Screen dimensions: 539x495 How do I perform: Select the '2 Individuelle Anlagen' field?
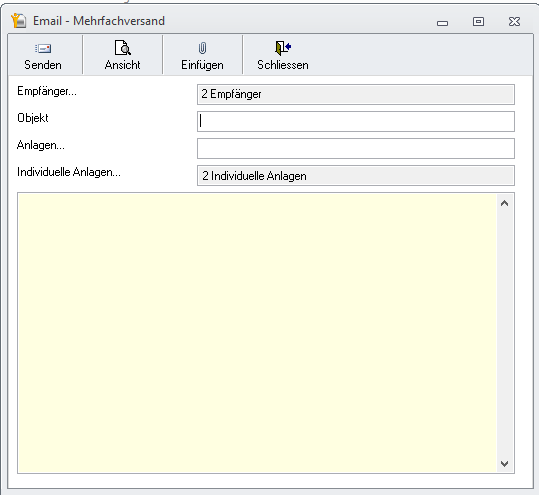356,176
